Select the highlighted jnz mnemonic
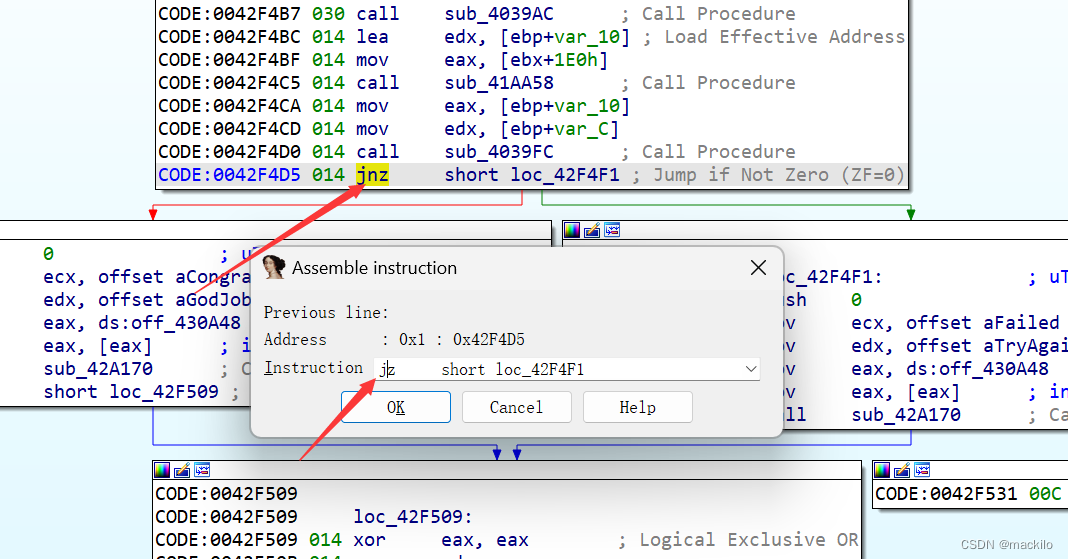Viewport: 1068px width, 559px height. tap(373, 175)
